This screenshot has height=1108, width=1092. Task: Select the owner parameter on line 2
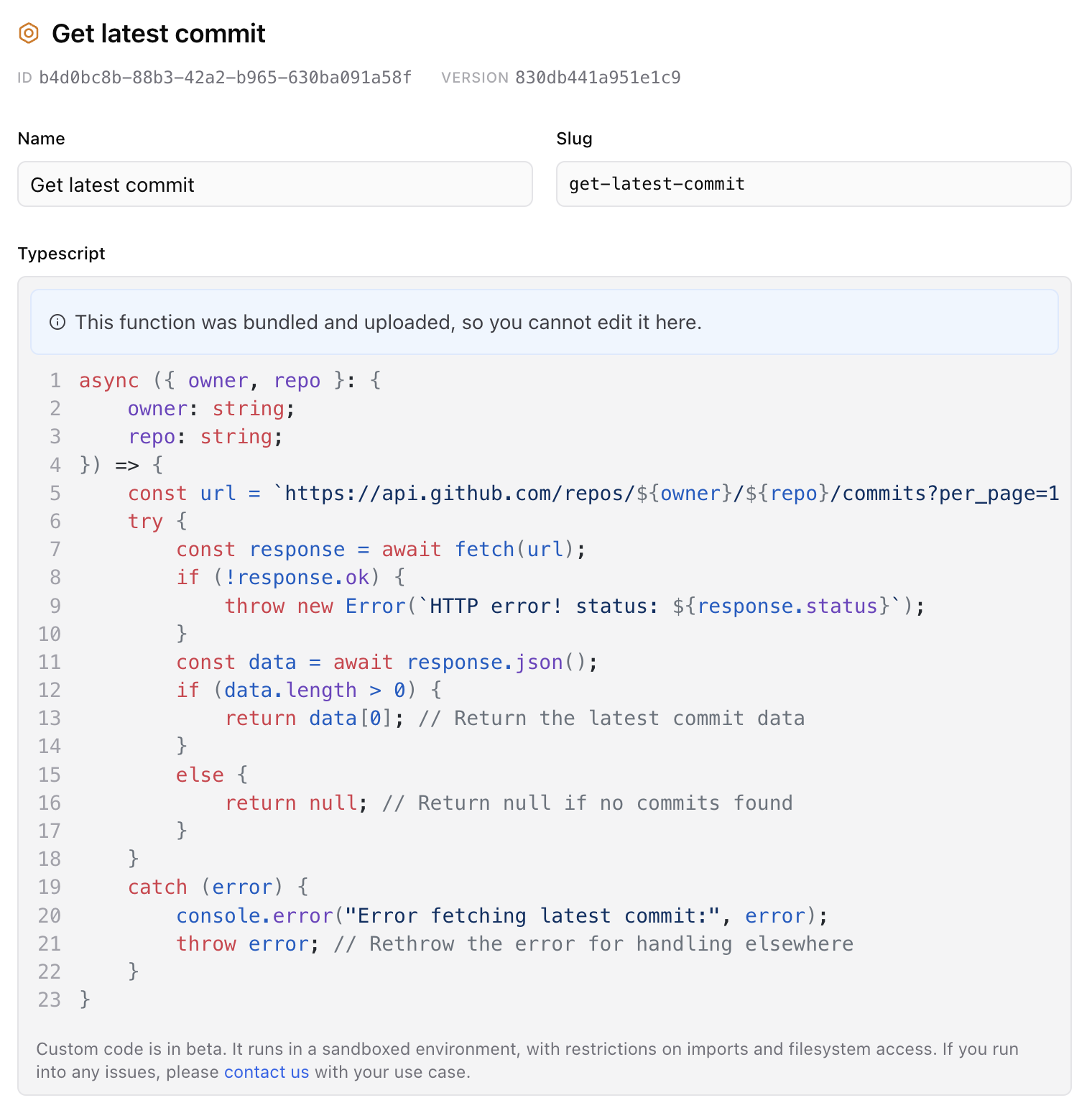tap(158, 408)
